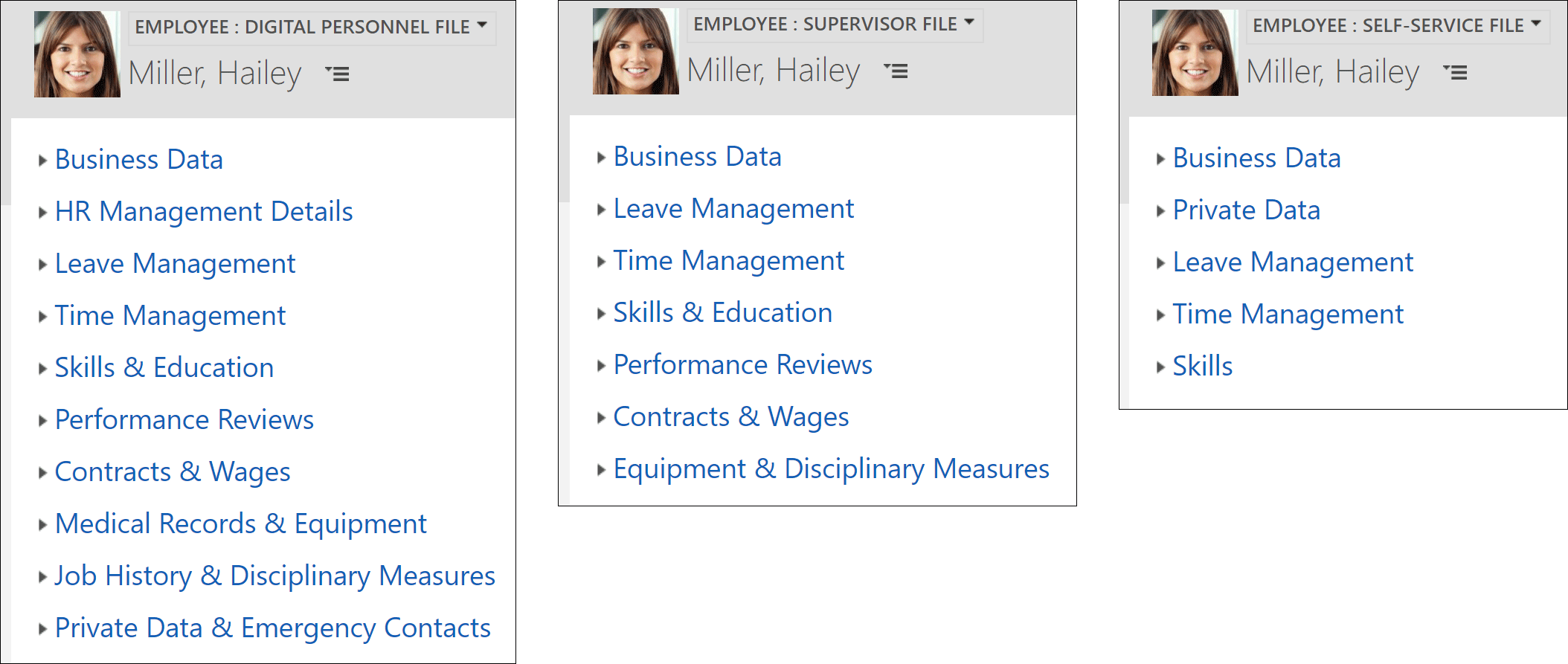Open the Self-Service File dropdown
Viewport: 1568px width, 664px height.
[1398, 26]
